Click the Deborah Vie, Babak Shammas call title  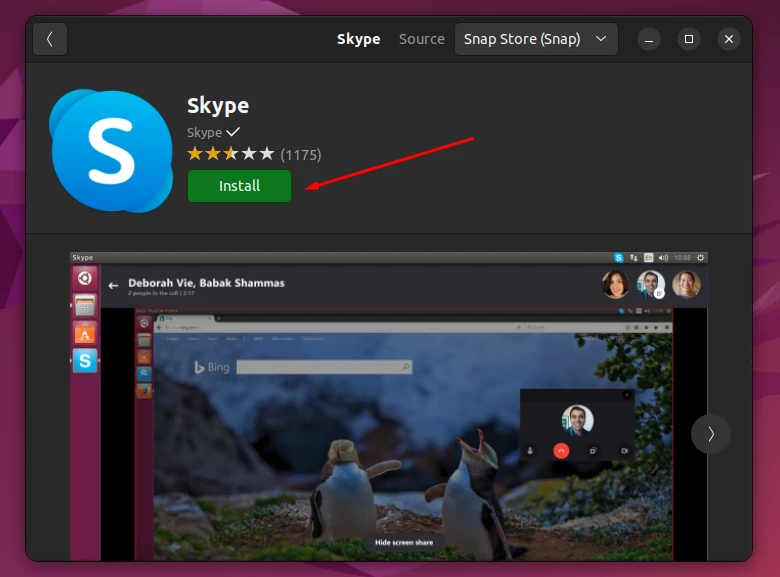click(x=206, y=283)
